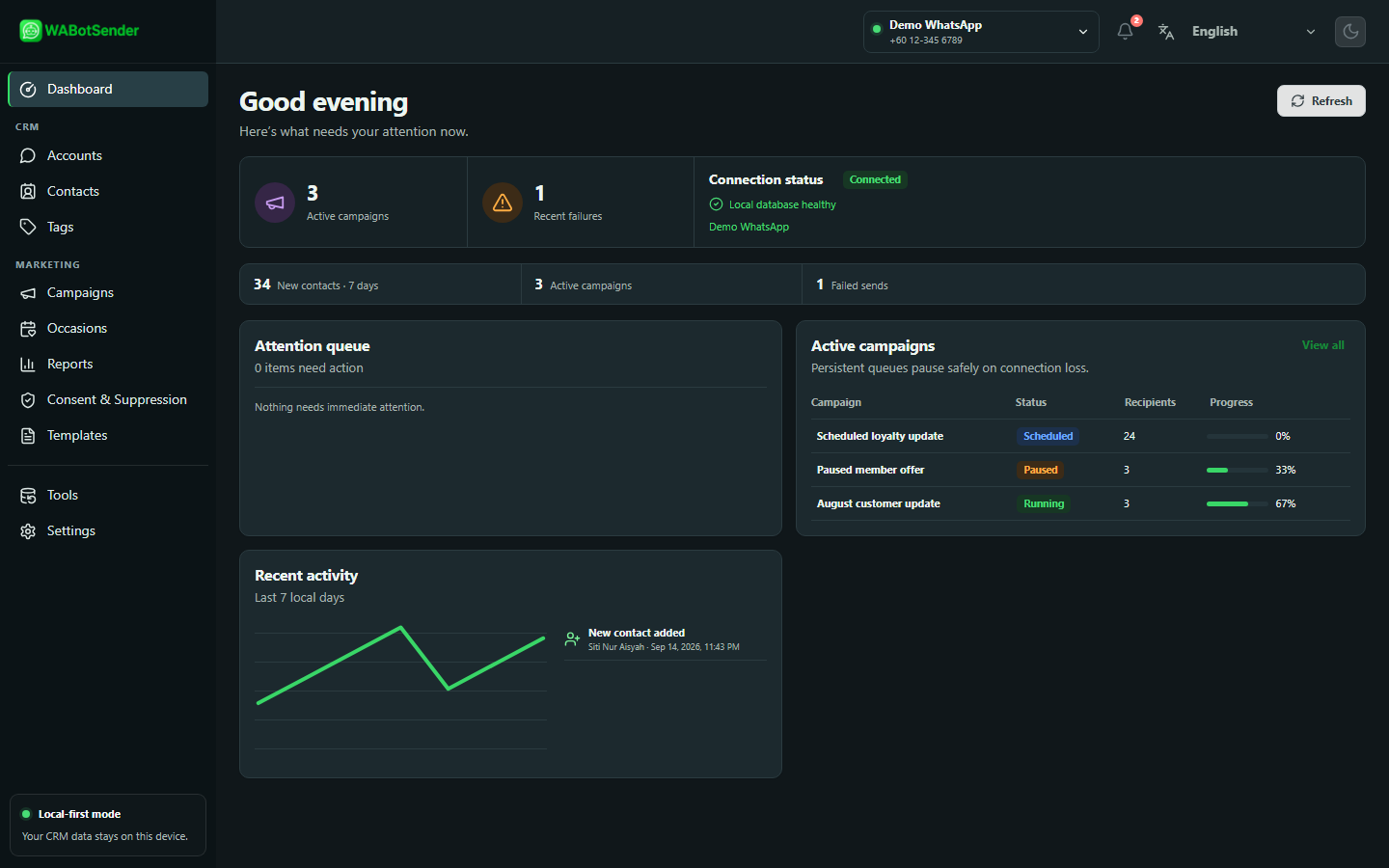Click the Connected status badge
The height and width of the screenshot is (868, 1389).
point(875,179)
